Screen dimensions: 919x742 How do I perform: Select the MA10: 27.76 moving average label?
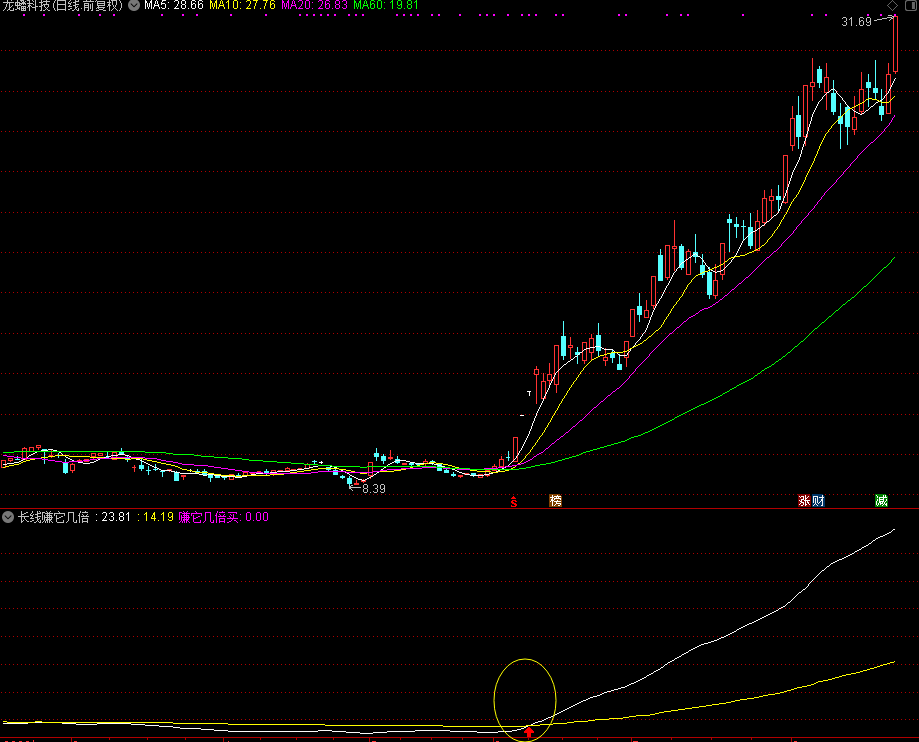242,5
